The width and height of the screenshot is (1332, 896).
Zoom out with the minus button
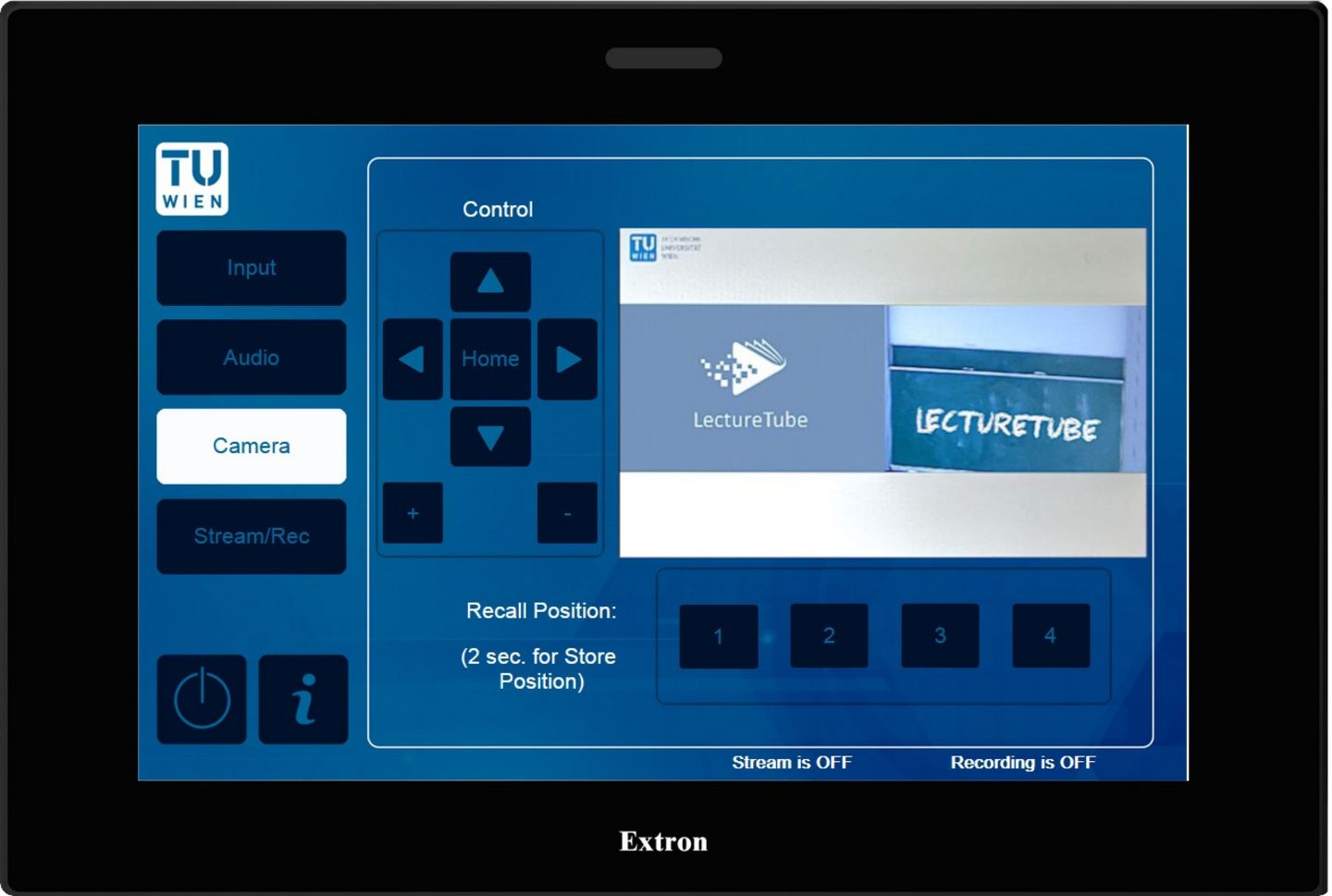567,512
